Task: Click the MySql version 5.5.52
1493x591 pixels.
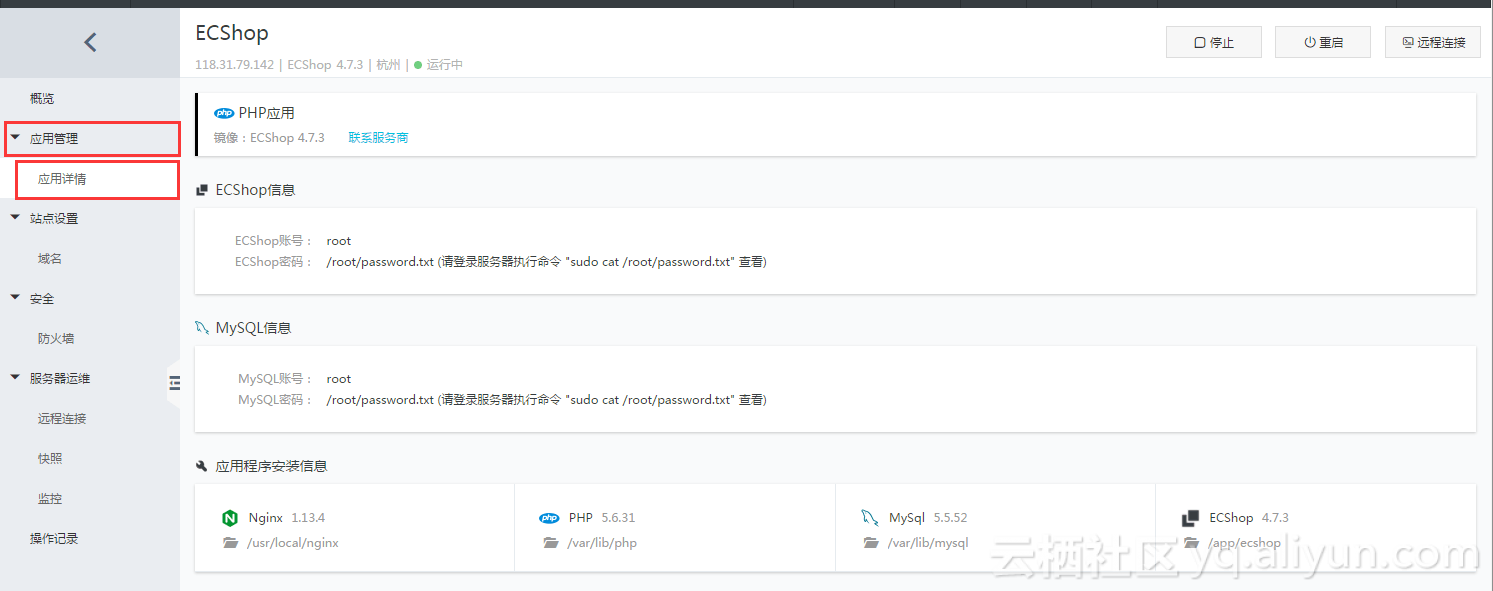Action: pos(950,518)
